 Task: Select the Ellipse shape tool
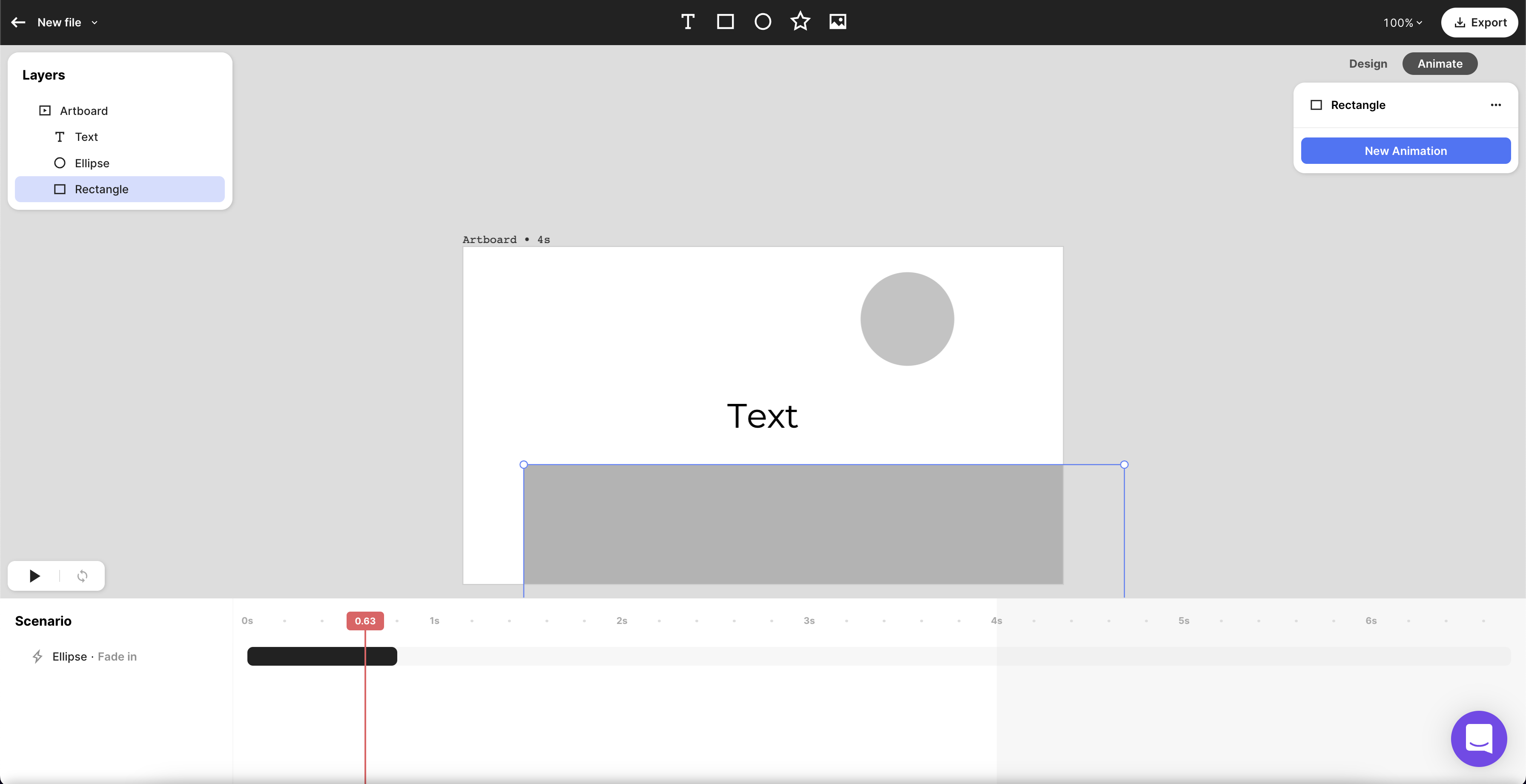(x=763, y=22)
